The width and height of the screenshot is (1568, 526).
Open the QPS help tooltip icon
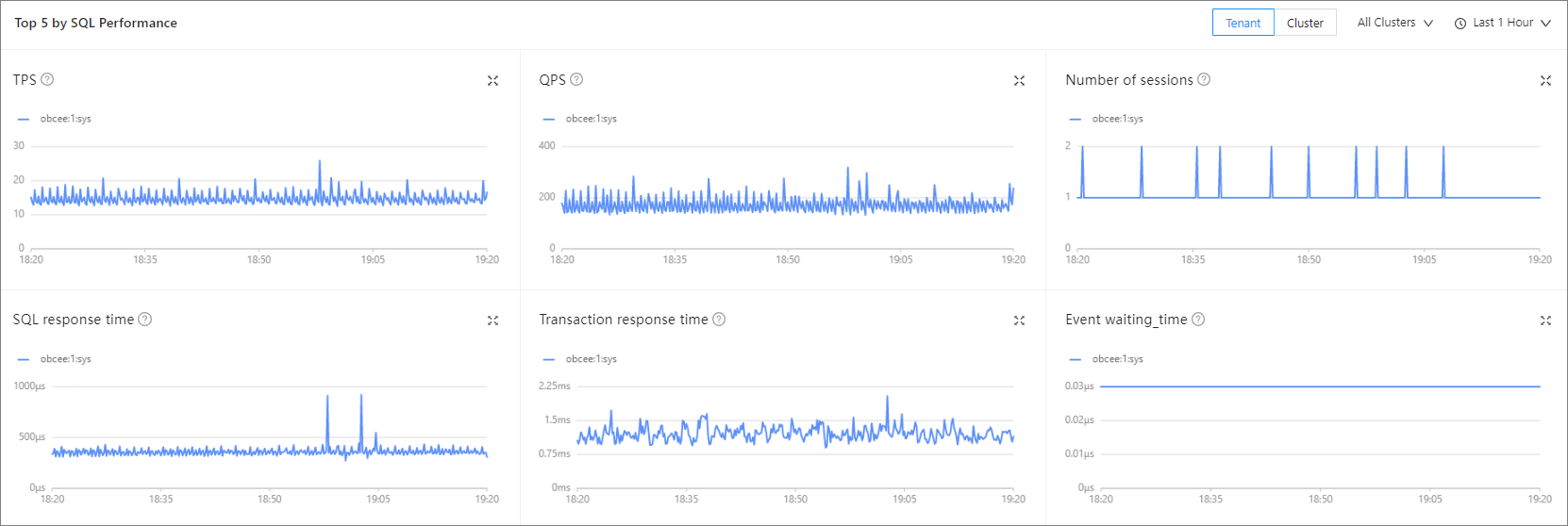(x=576, y=80)
